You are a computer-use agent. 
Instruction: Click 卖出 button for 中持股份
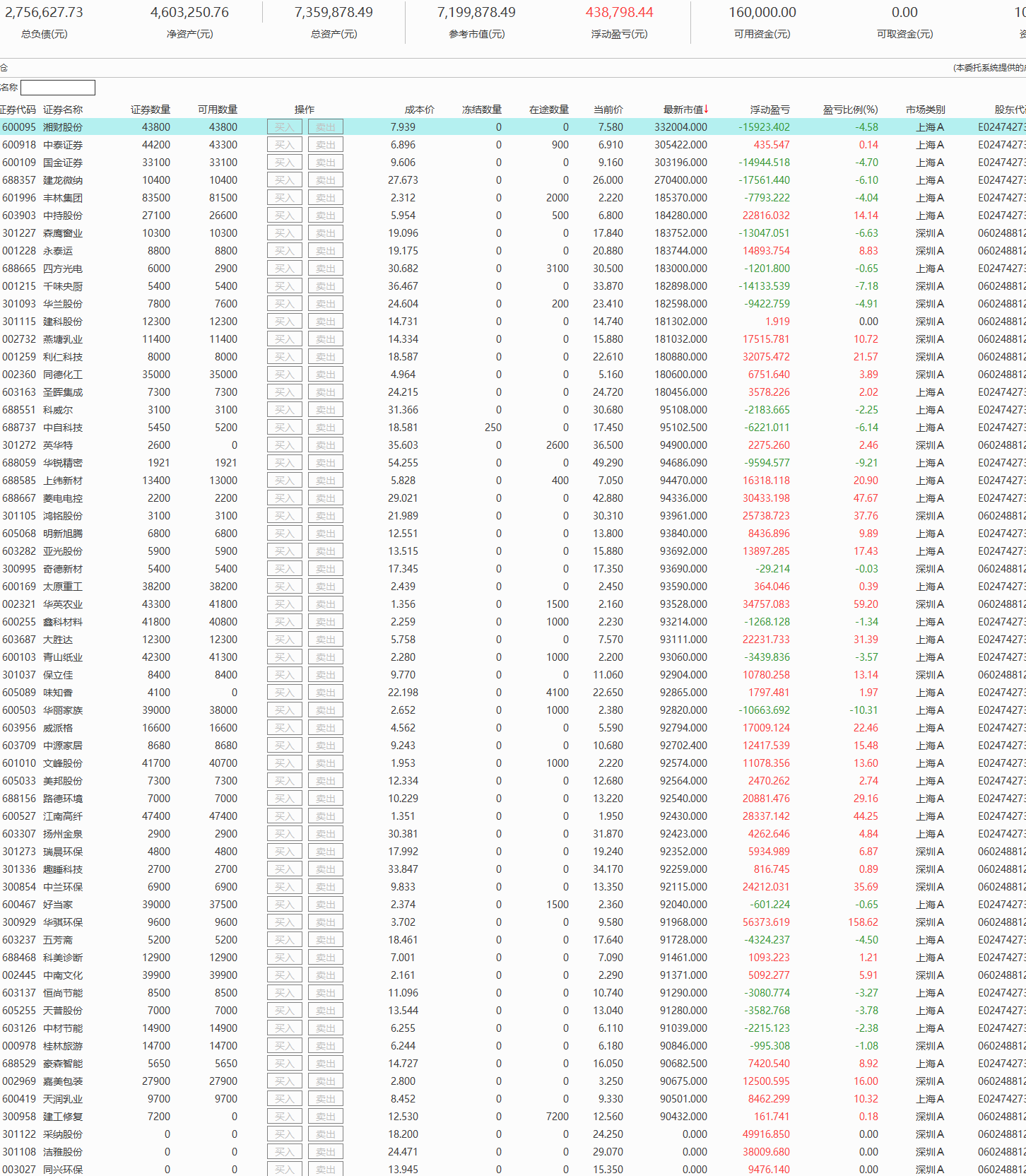coord(326,216)
